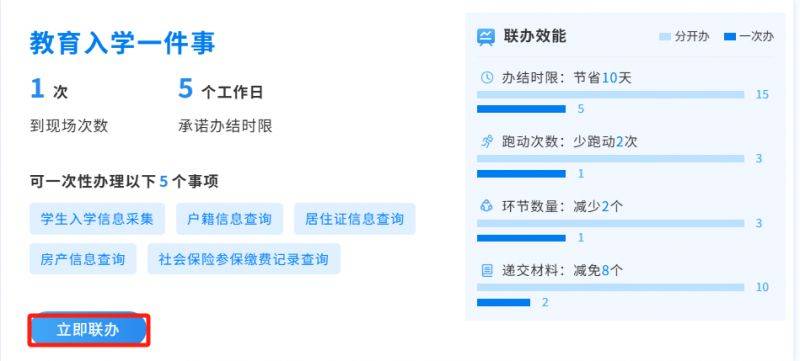
Task: Click the document icon beside 递交材料
Action: tap(487, 270)
